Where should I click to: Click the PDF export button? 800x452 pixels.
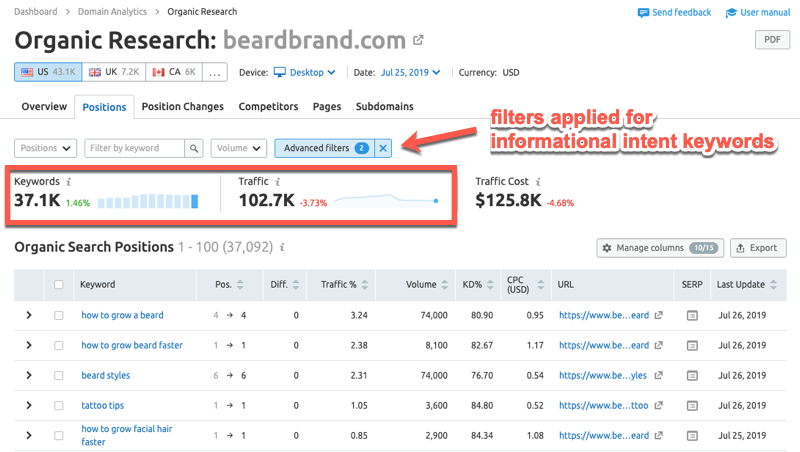(772, 40)
